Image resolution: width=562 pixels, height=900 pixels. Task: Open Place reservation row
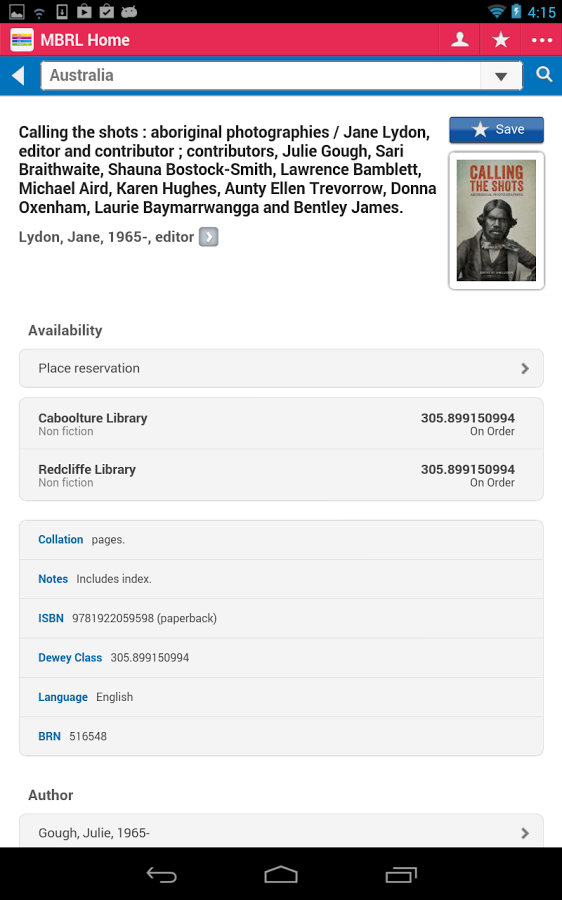pyautogui.click(x=281, y=368)
